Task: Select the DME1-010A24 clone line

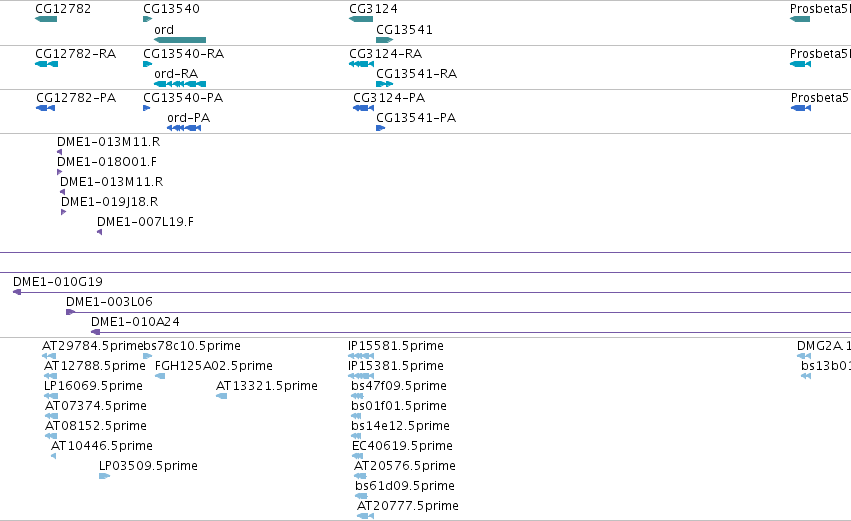Action: (471, 332)
